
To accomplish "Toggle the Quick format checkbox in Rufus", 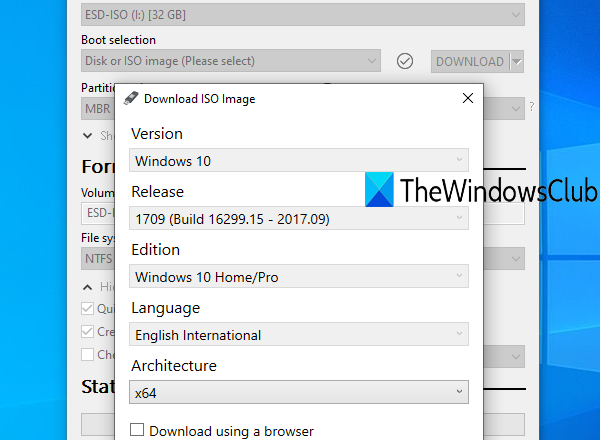I will 88,308.
